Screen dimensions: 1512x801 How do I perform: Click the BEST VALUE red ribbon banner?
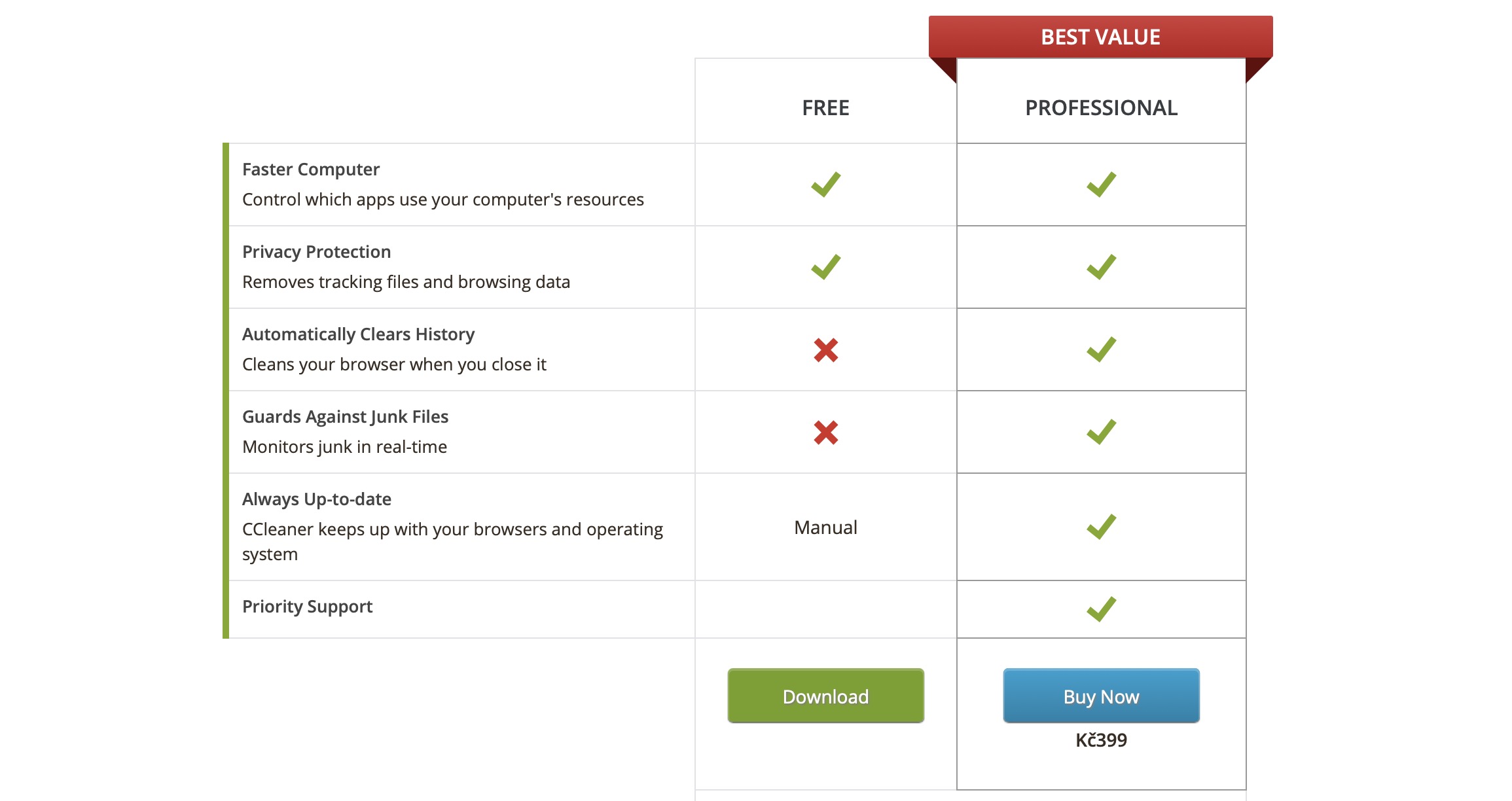point(1100,37)
